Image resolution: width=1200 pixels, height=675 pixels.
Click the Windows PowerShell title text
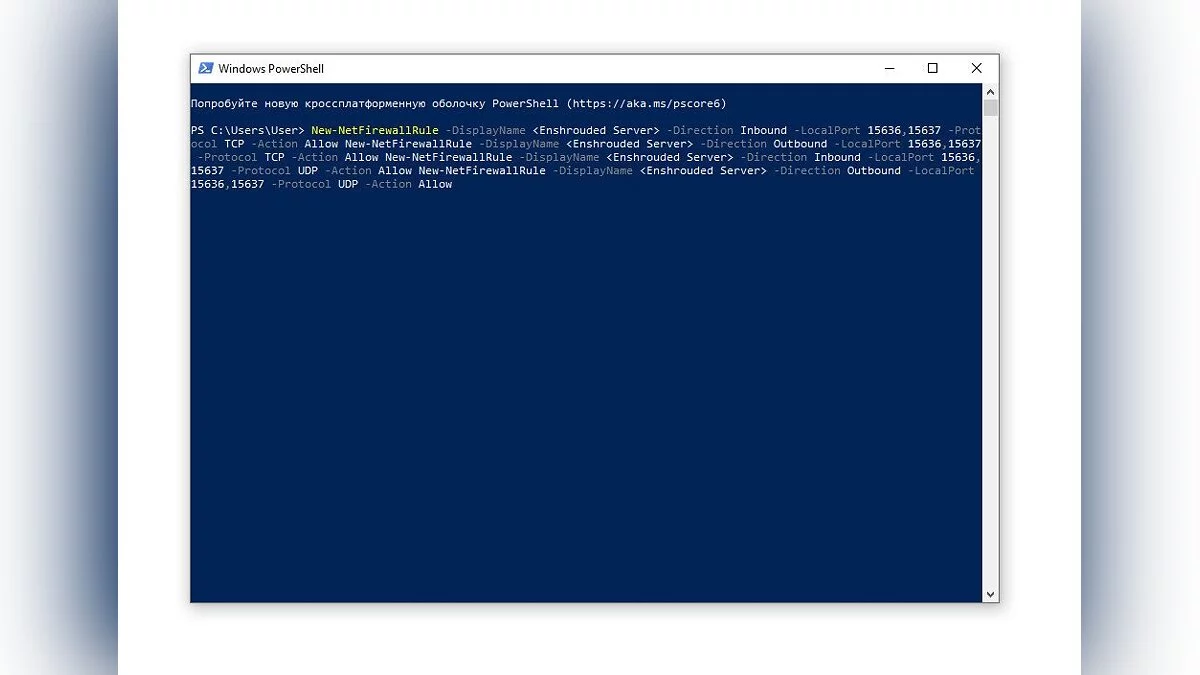tap(271, 68)
